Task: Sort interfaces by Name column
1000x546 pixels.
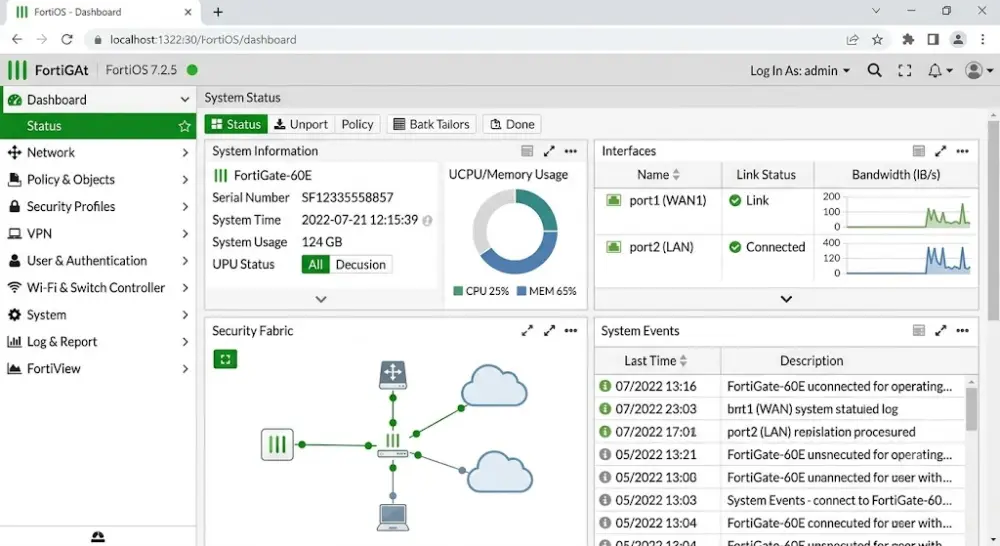Action: point(658,175)
